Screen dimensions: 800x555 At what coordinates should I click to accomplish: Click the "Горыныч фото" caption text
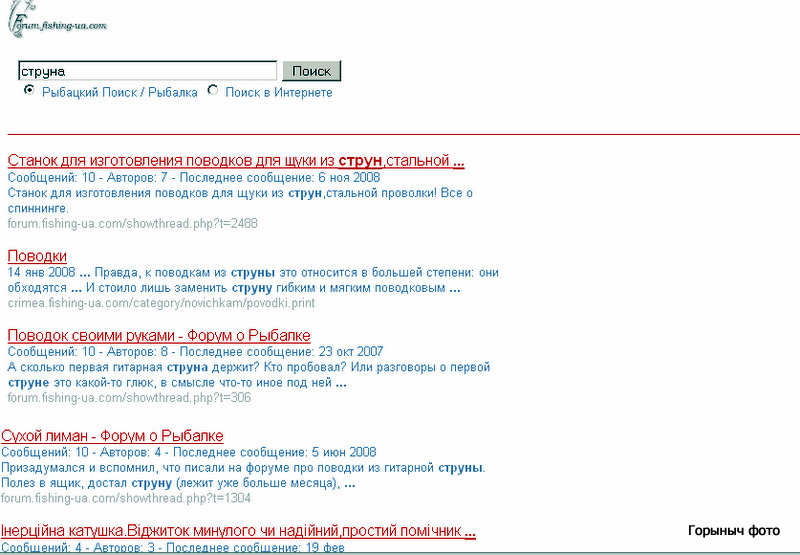[x=733, y=530]
